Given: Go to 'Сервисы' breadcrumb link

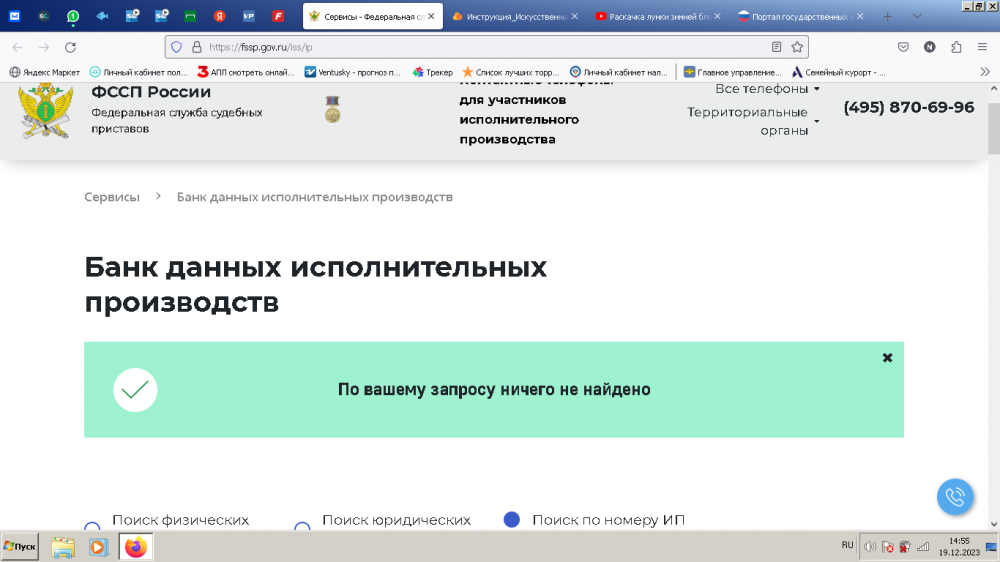Looking at the screenshot, I should [x=112, y=197].
